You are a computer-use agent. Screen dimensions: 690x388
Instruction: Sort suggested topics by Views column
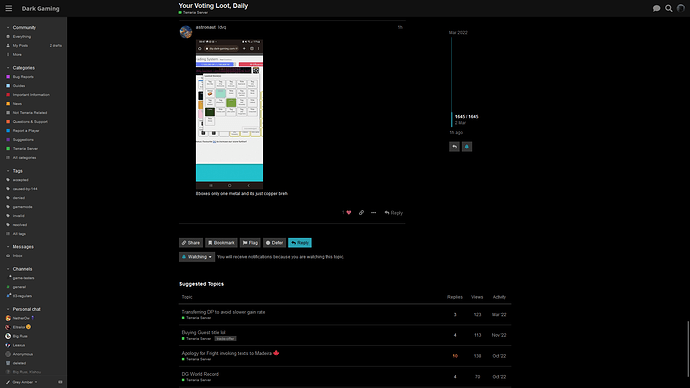[477, 297]
